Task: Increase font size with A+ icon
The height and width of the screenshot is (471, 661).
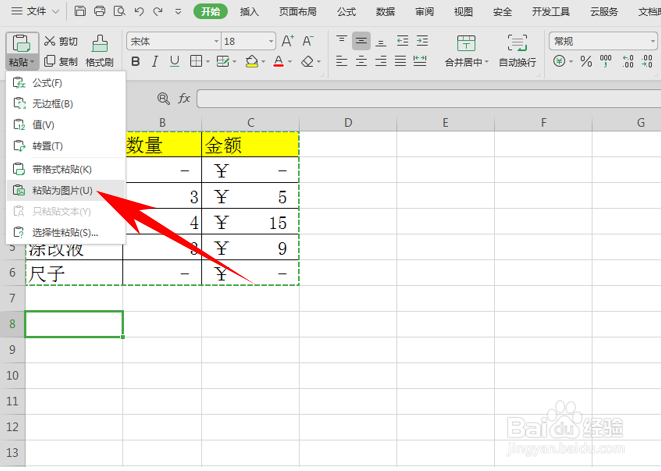Action: click(x=288, y=41)
